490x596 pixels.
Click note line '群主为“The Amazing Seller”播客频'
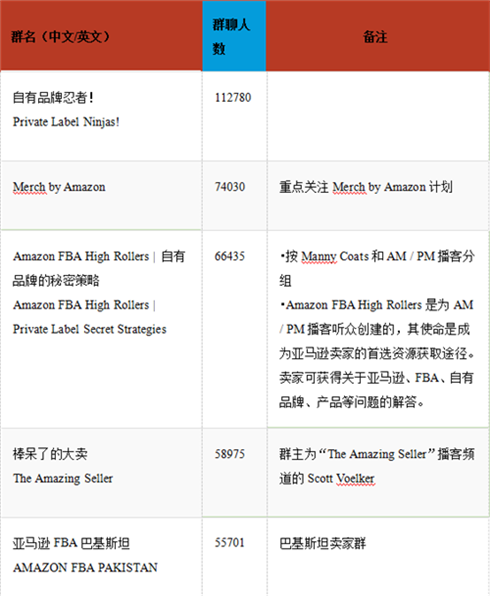coord(377,454)
